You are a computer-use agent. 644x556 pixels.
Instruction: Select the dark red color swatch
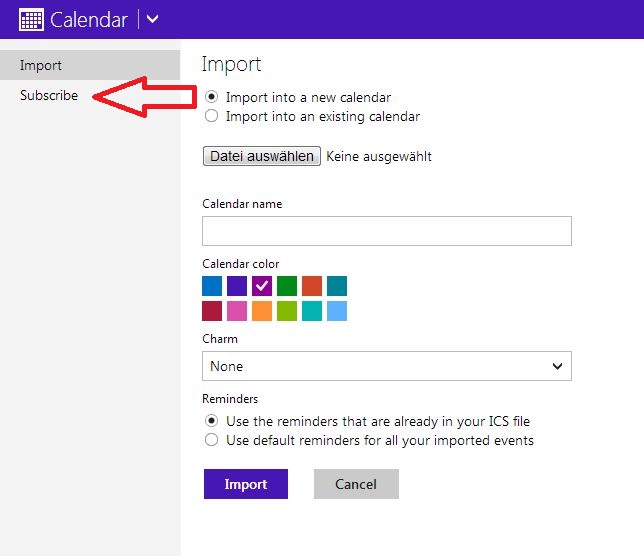pos(212,311)
